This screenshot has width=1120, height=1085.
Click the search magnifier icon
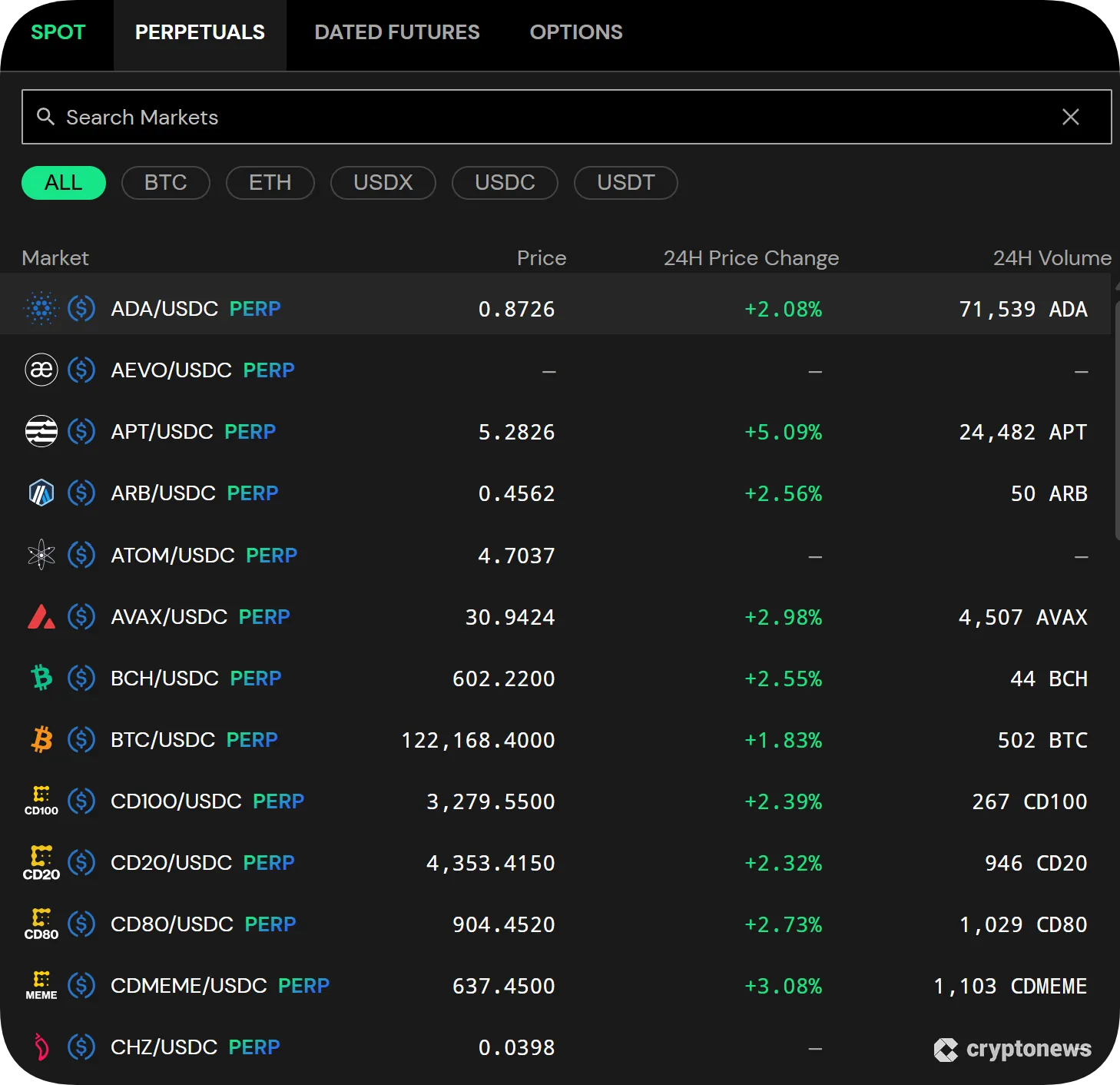46,117
